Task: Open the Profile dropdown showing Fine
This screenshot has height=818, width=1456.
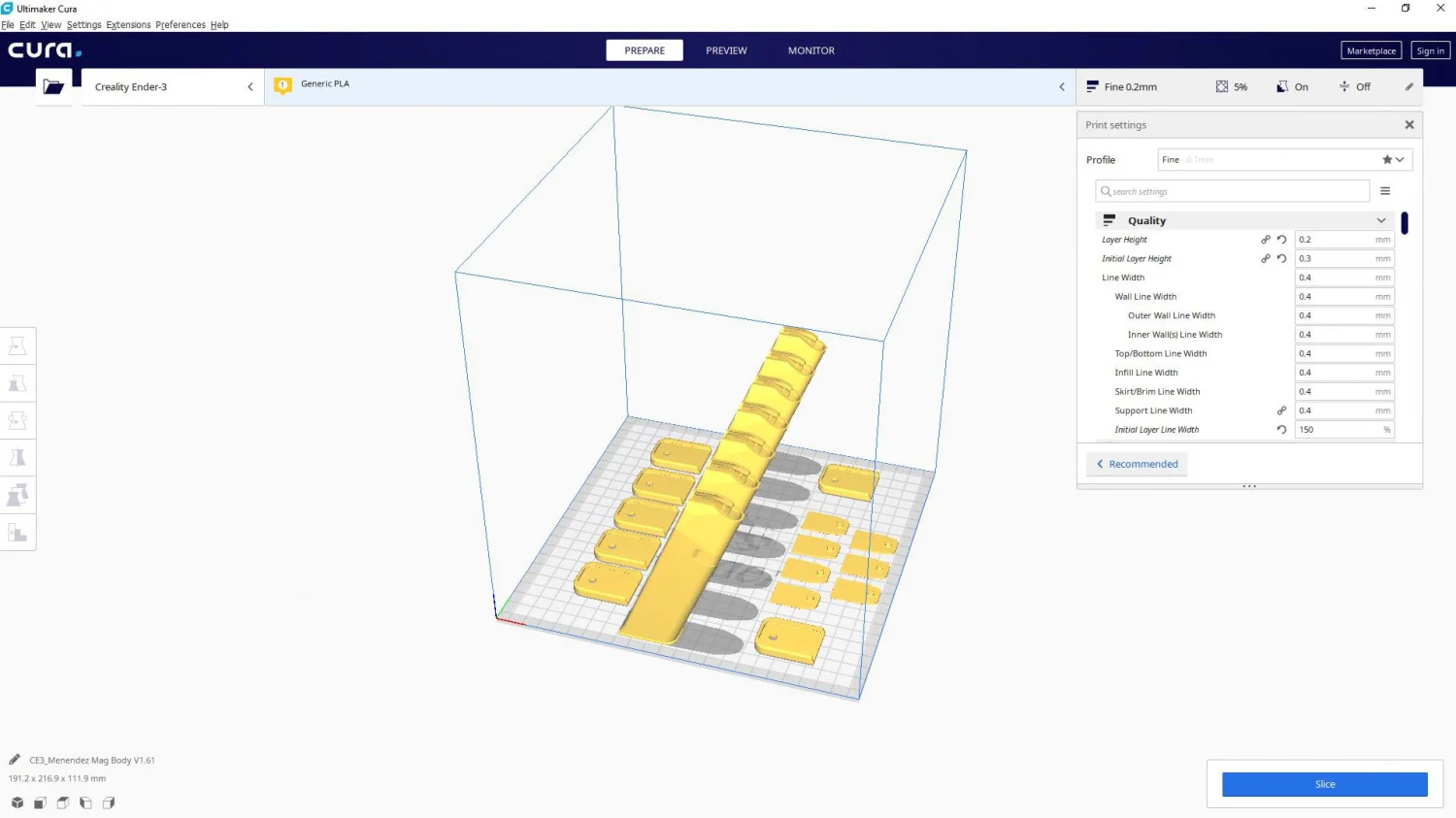Action: tap(1284, 160)
